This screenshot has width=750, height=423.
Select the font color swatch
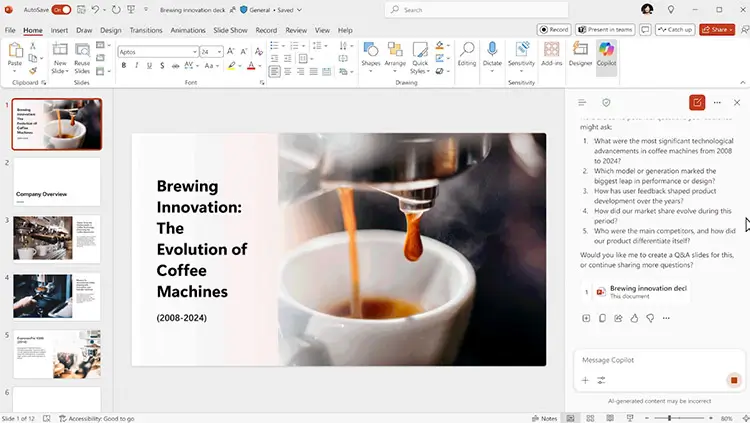(251, 66)
